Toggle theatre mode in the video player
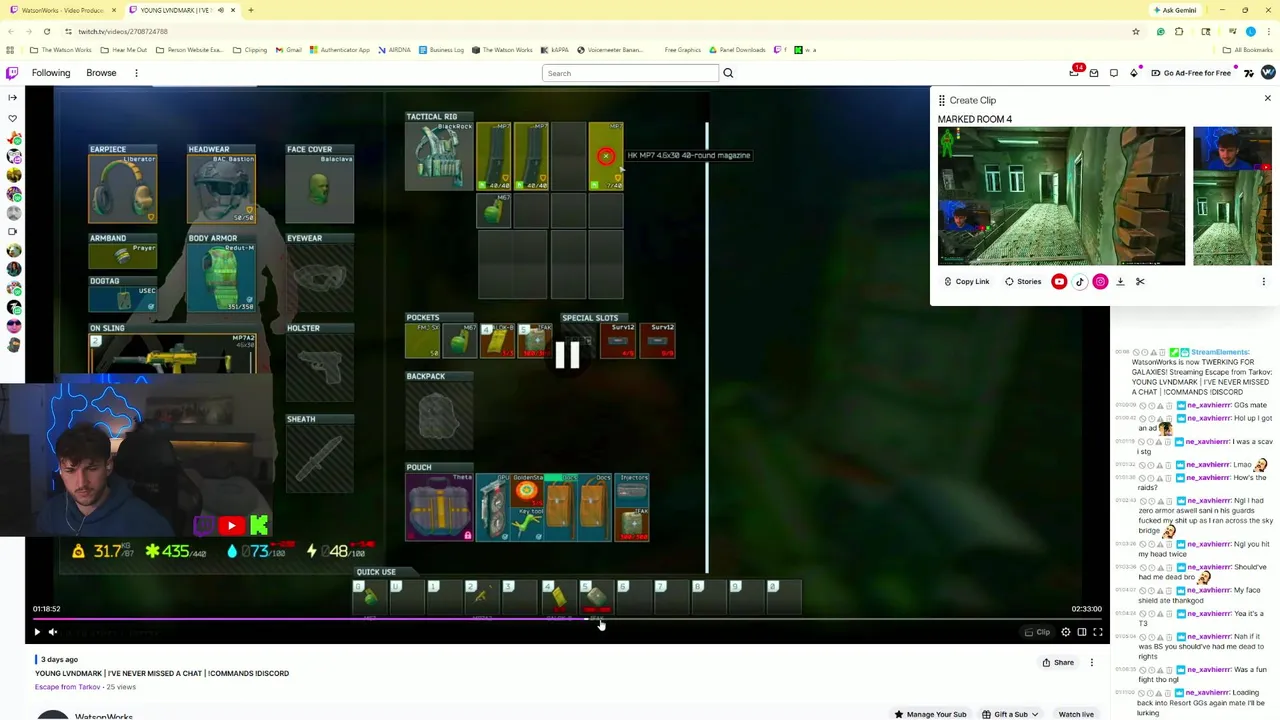This screenshot has width=1280, height=720. (x=1082, y=632)
